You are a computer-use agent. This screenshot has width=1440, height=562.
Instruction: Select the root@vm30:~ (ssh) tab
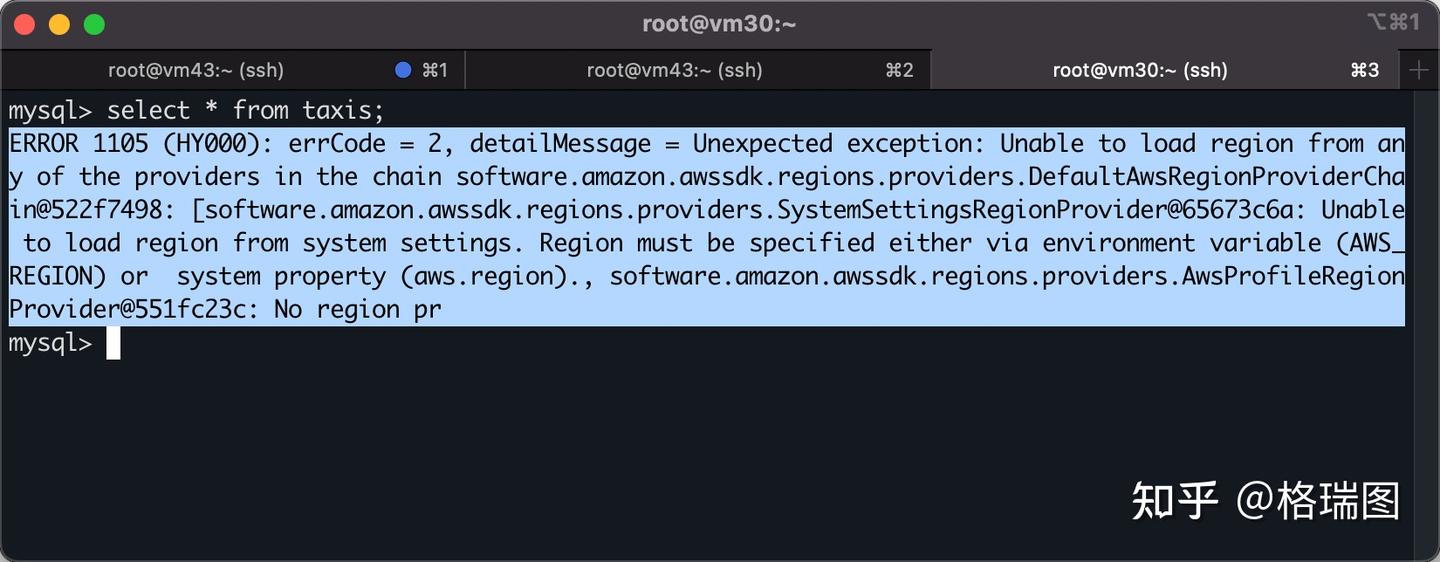click(x=1140, y=70)
